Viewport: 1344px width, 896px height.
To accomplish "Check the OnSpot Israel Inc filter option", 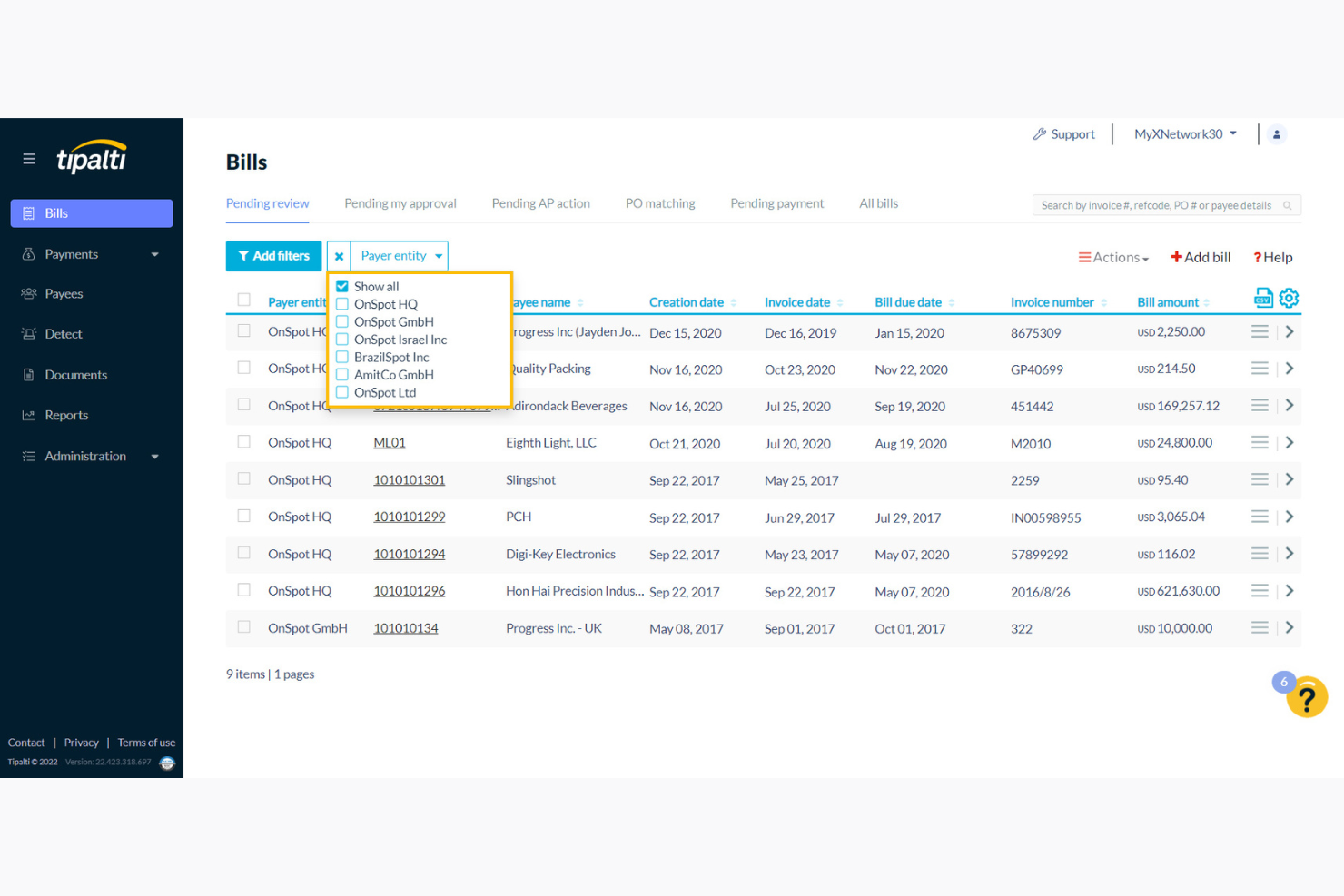I will [342, 340].
